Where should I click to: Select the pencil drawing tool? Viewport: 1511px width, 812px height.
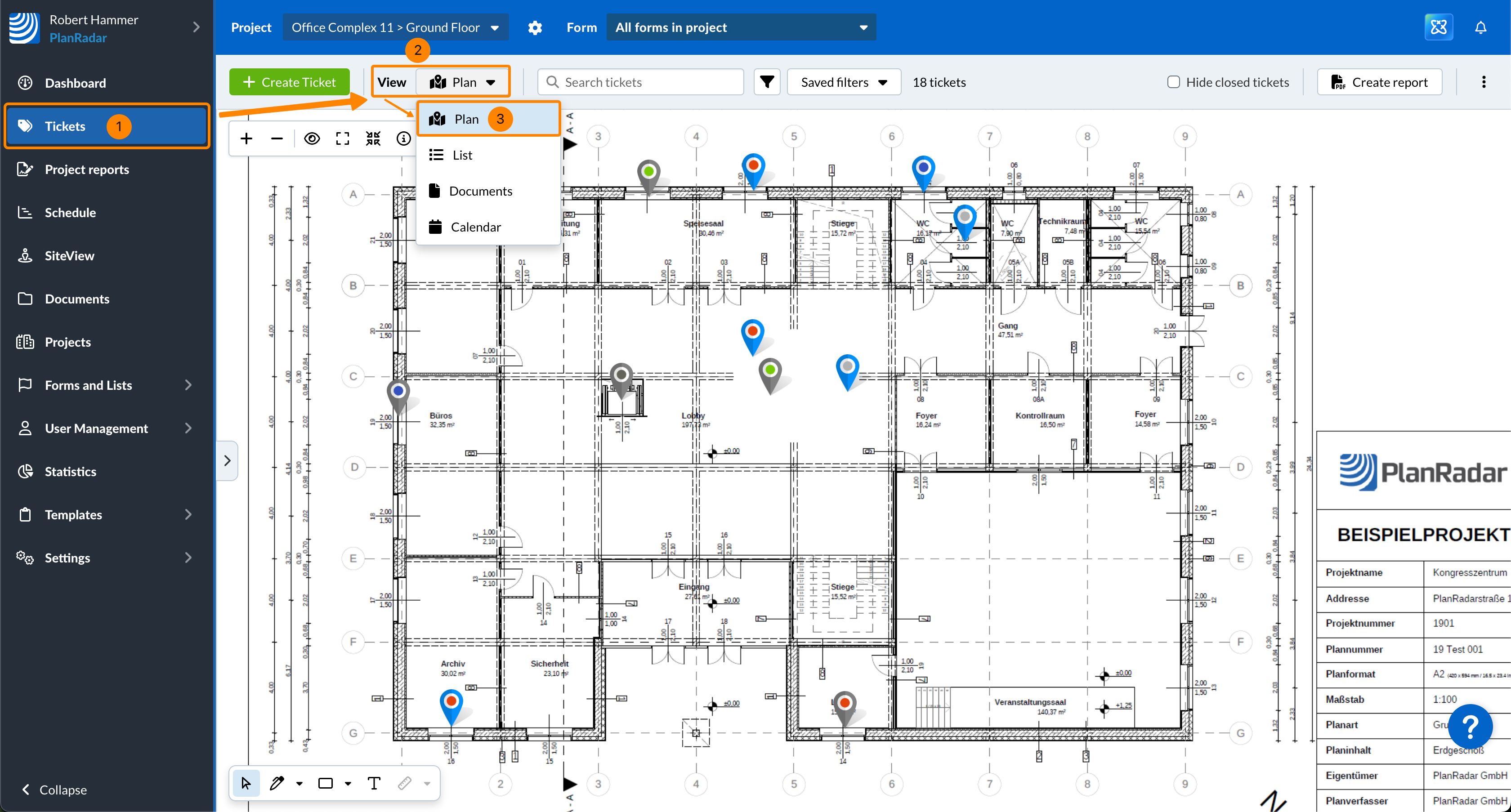277,783
